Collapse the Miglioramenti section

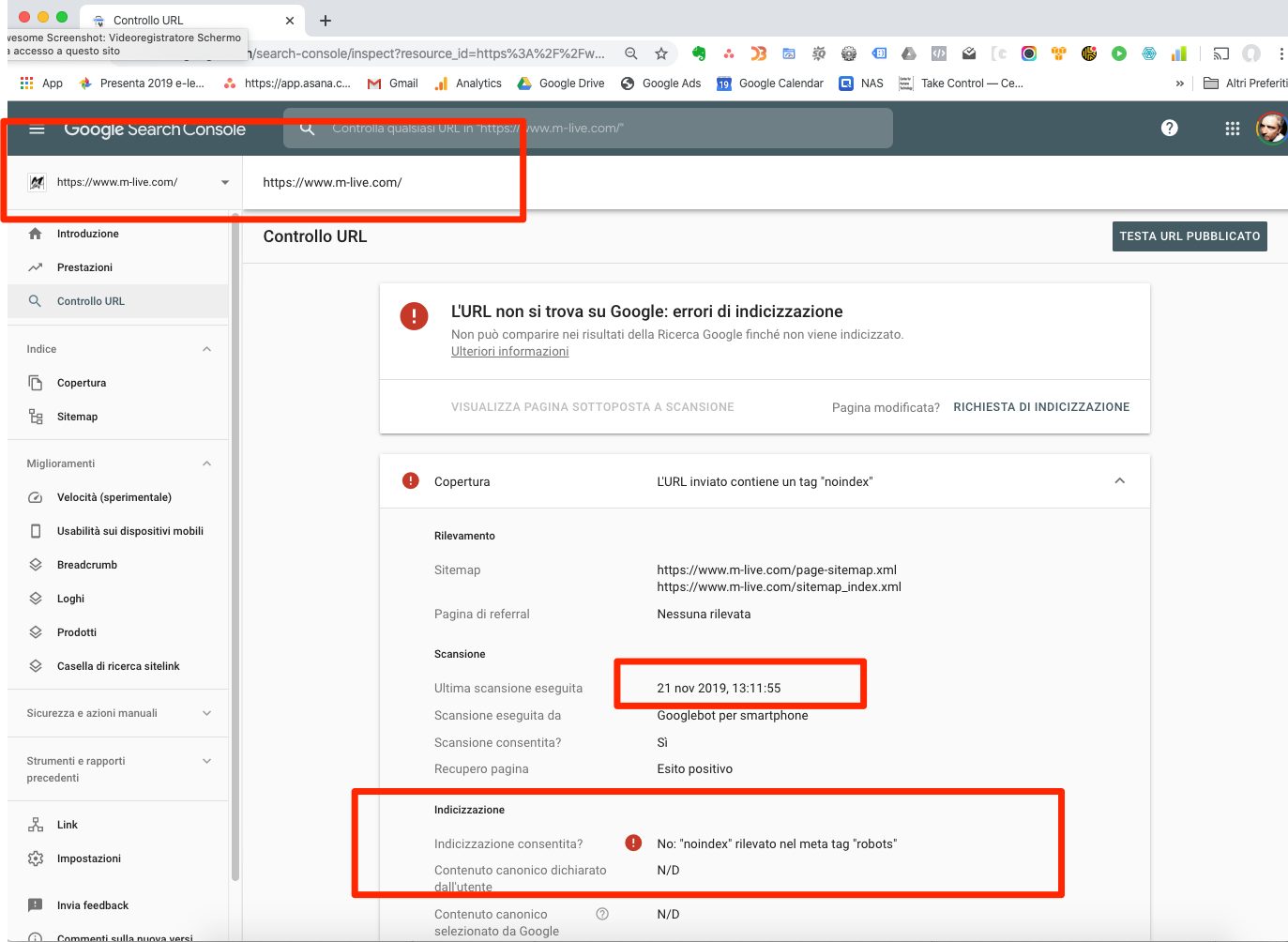[206, 463]
